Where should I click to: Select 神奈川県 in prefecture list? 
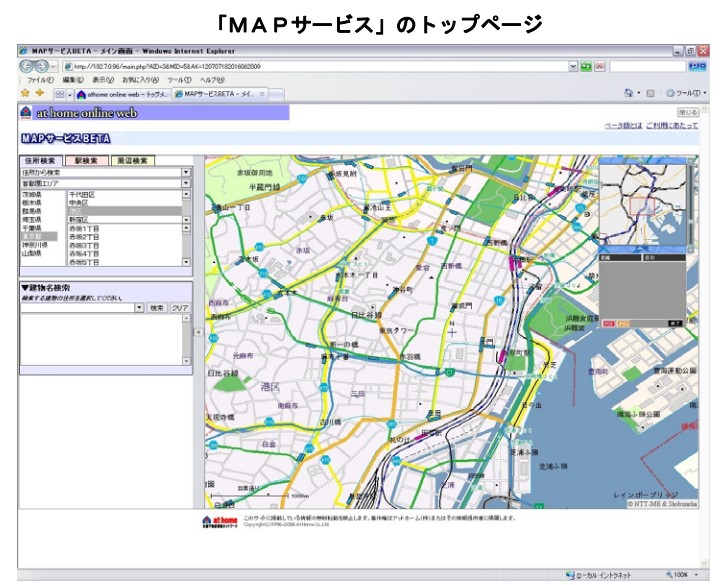click(35, 244)
